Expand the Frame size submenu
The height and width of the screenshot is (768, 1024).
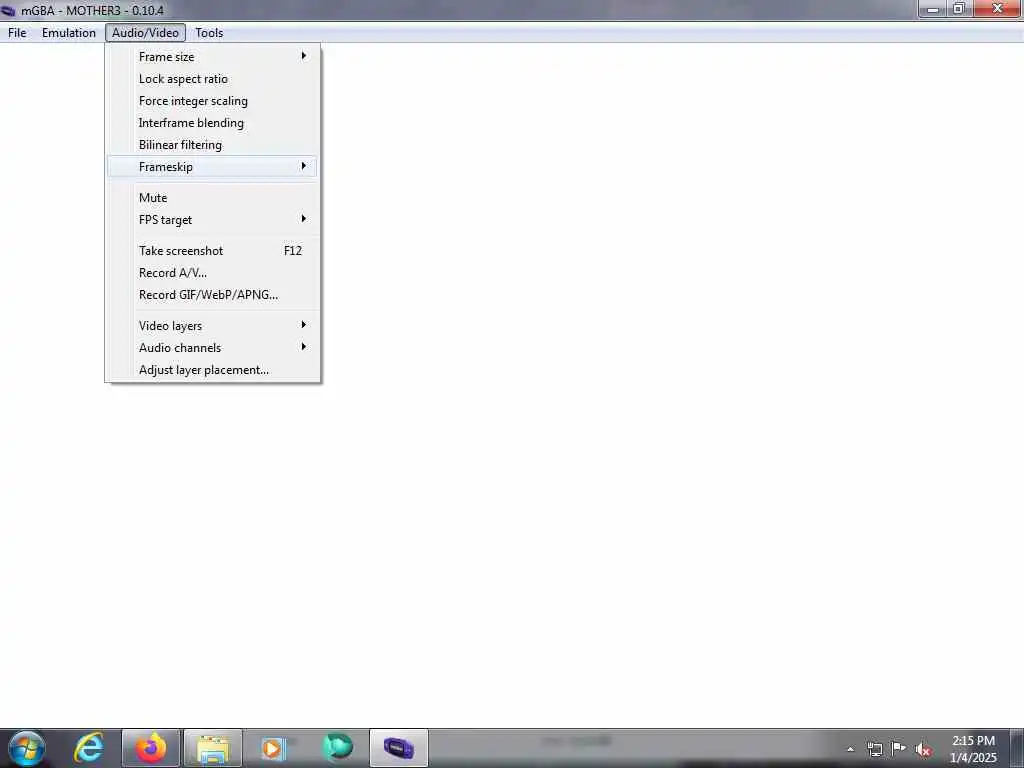click(x=213, y=57)
